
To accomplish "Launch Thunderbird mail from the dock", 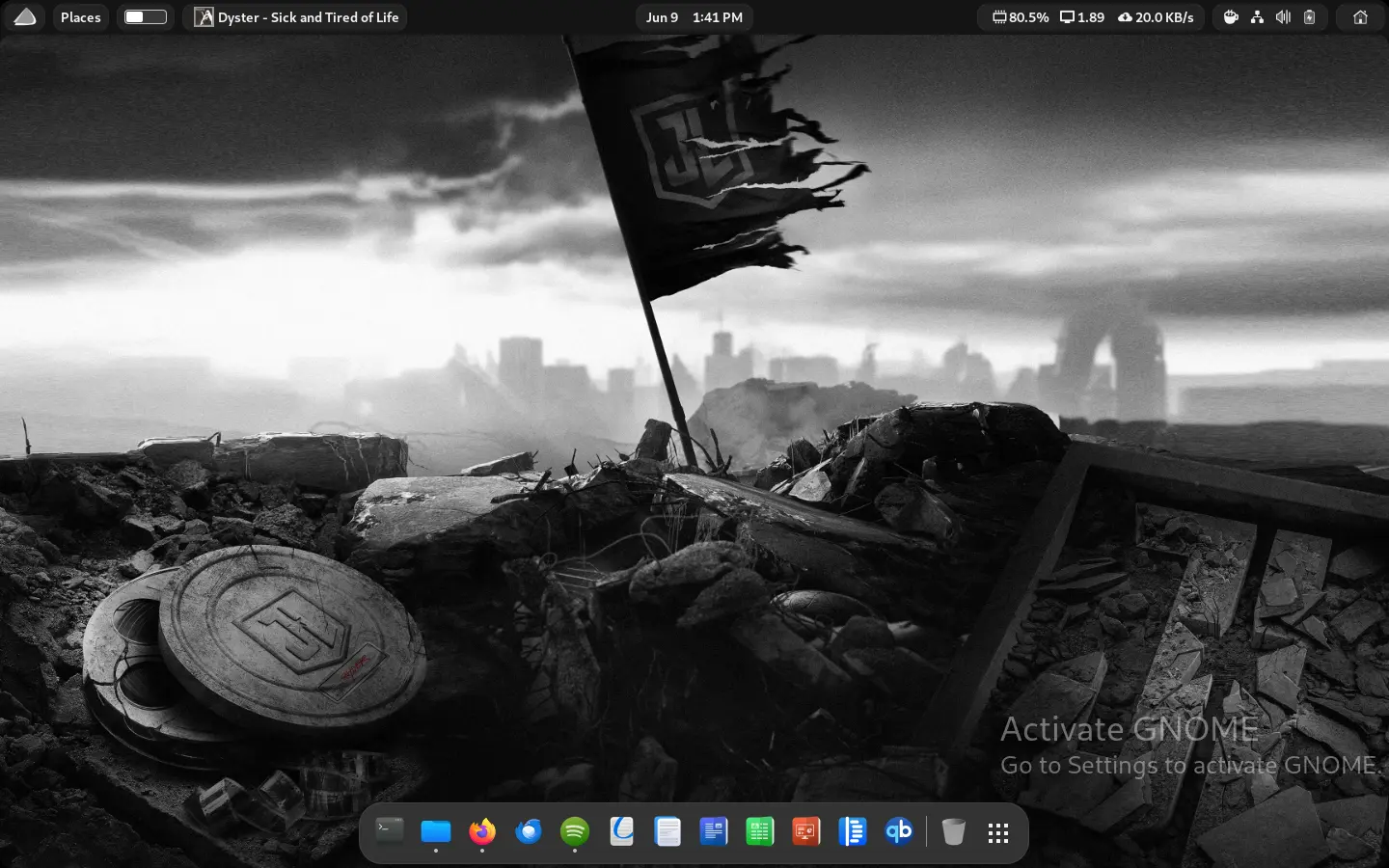I will point(529,831).
